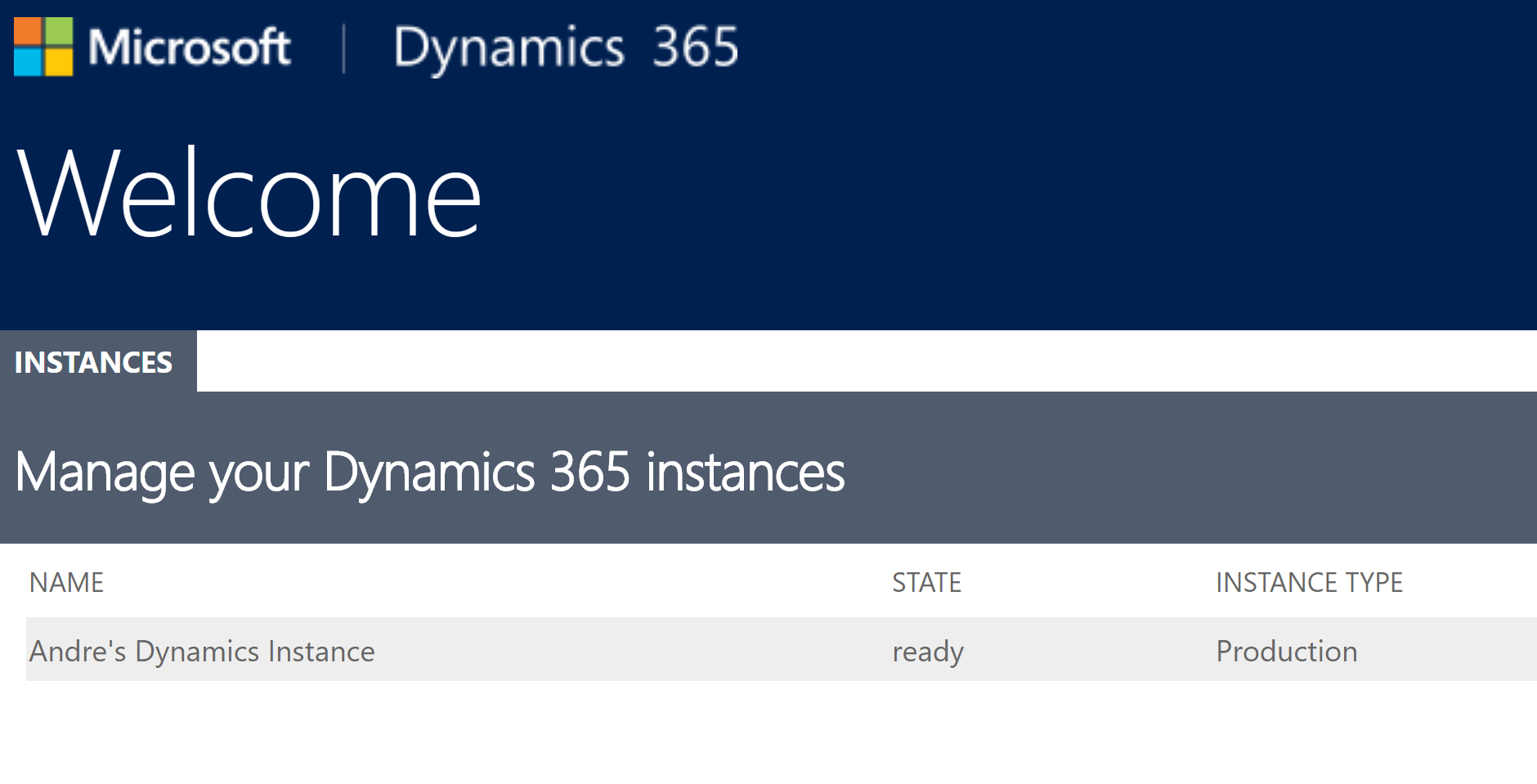Click the blue square in Microsoft logo
Screen dimensions: 1537x784
click(x=28, y=62)
